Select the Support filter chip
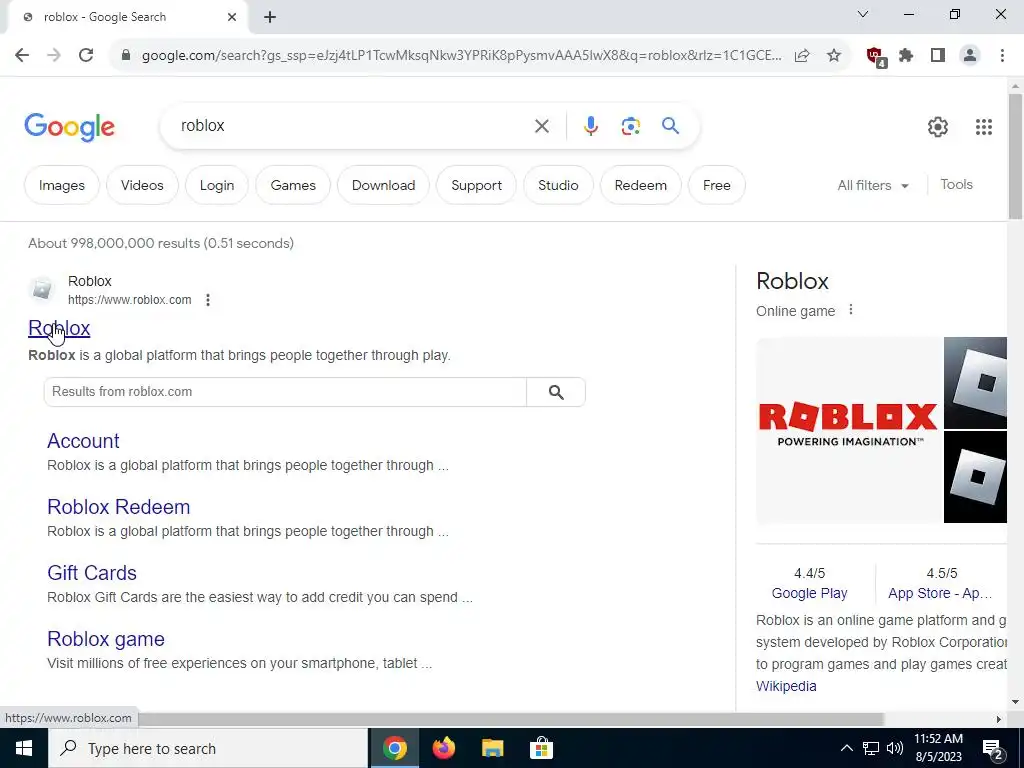This screenshot has height=768, width=1024. coord(476,185)
